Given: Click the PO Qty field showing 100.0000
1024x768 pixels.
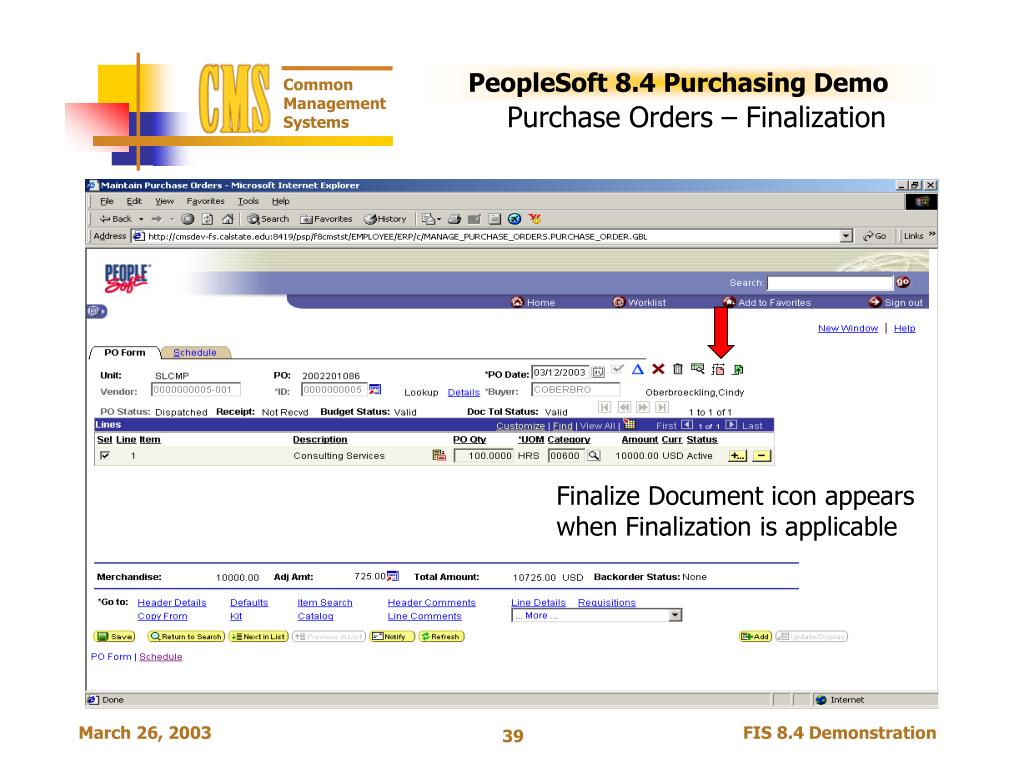Looking at the screenshot, I should [x=483, y=456].
